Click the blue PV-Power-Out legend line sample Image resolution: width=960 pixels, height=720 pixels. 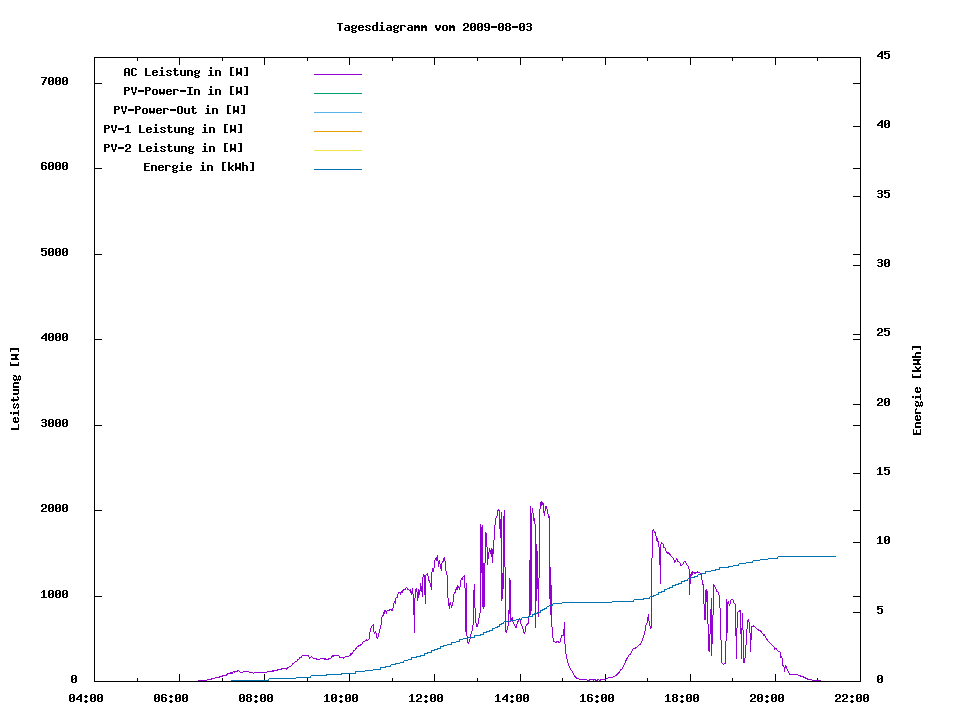point(337,112)
